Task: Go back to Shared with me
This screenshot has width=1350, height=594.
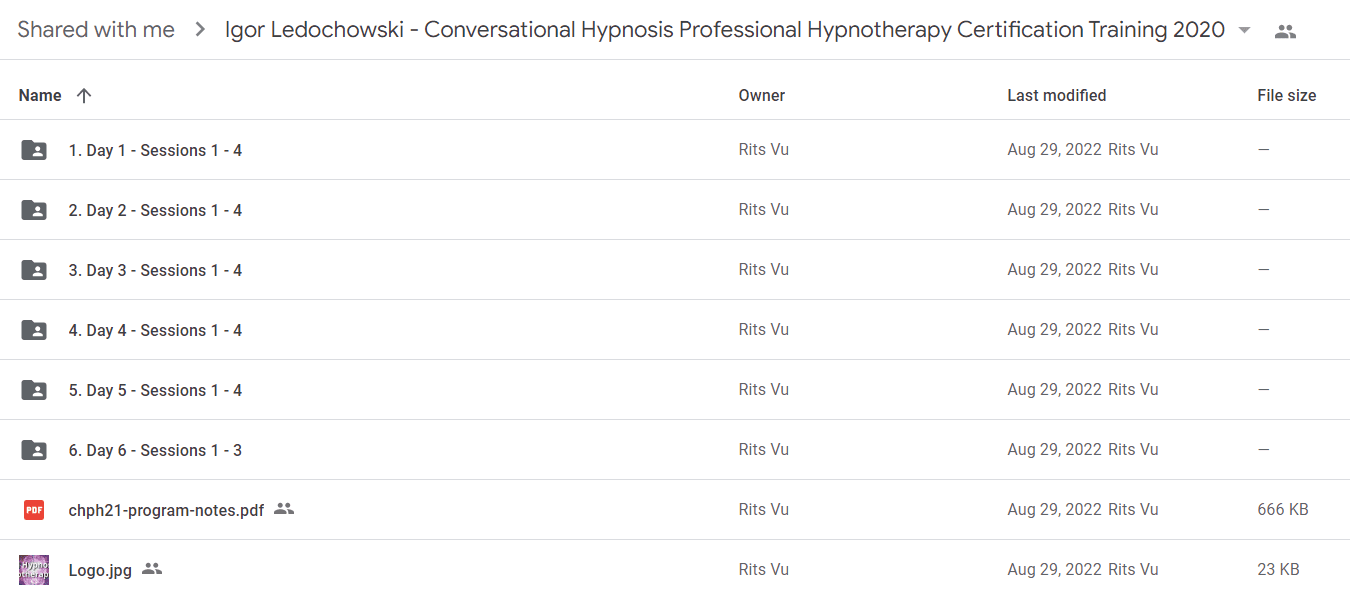Action: coord(96,30)
